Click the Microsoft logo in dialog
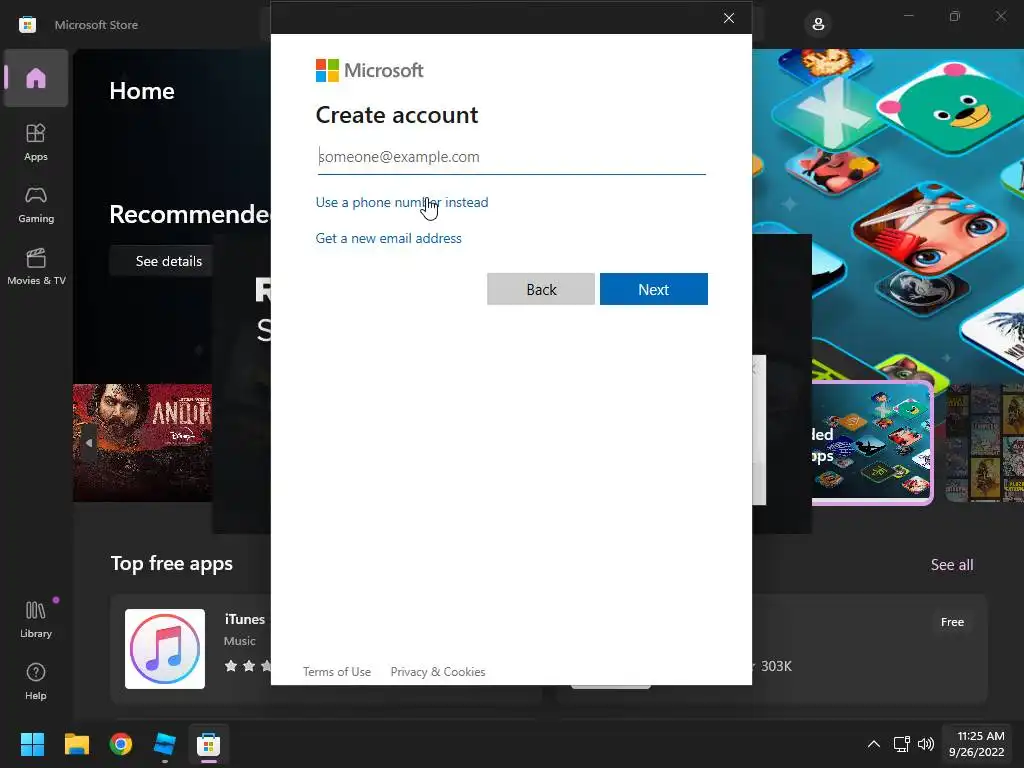1024x768 pixels. pyautogui.click(x=370, y=70)
